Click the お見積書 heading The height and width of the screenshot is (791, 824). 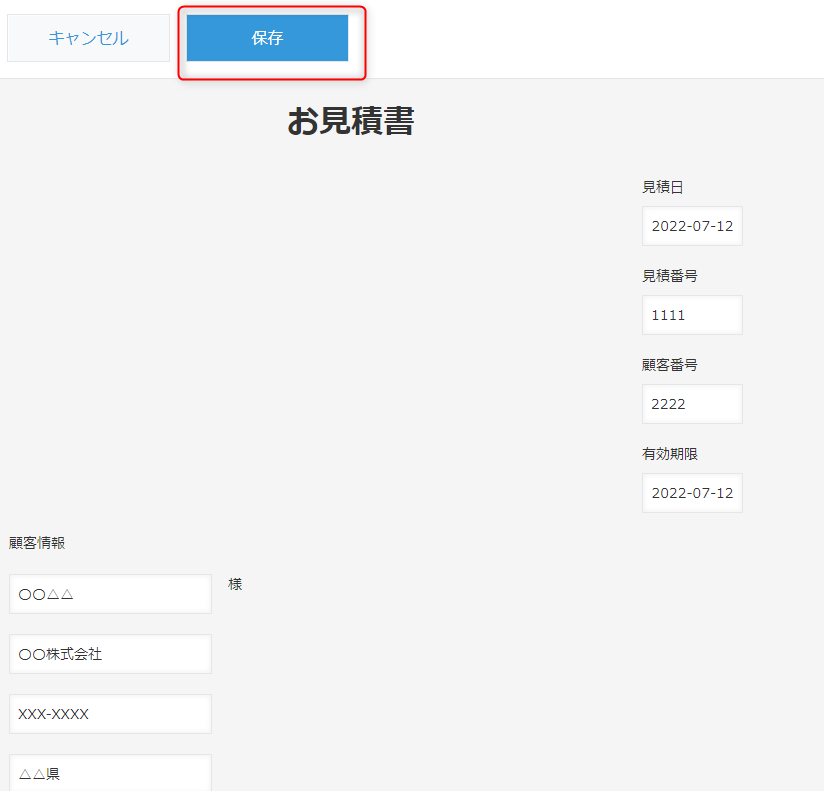tap(350, 121)
